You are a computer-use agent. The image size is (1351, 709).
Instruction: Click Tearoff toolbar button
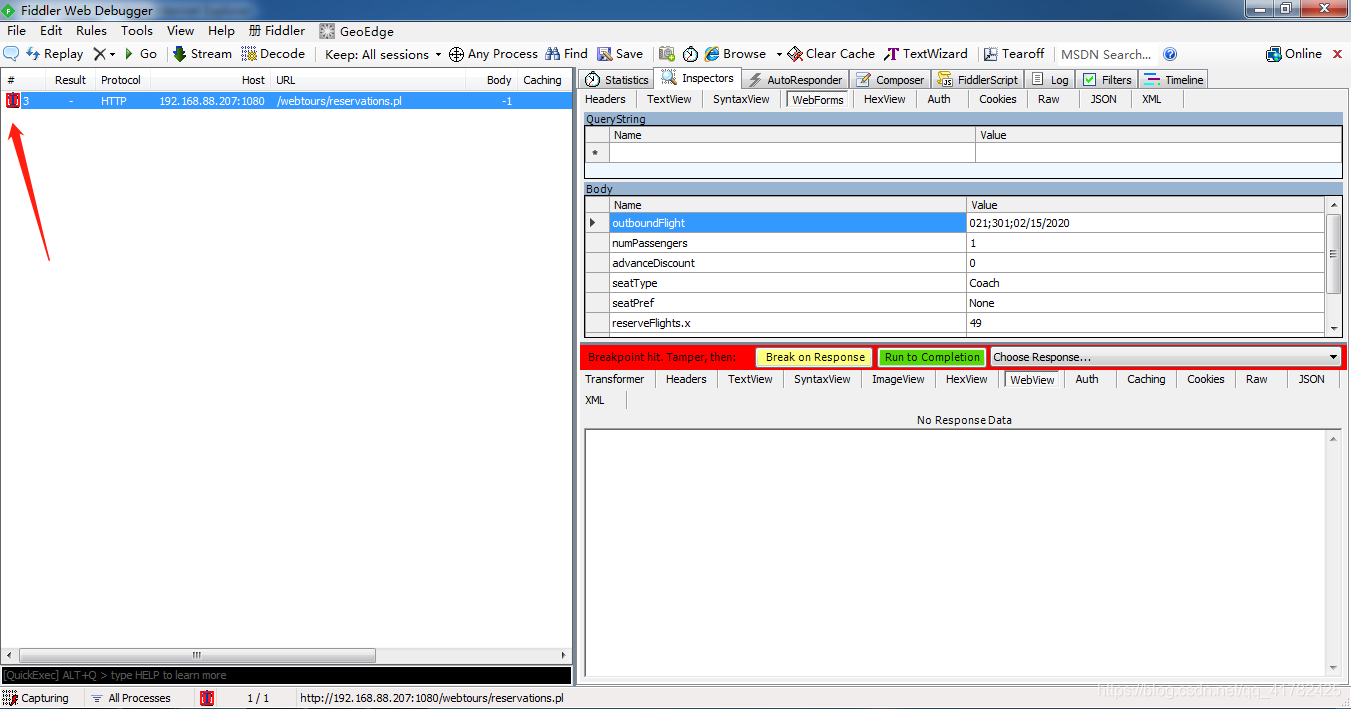pyautogui.click(x=1014, y=54)
